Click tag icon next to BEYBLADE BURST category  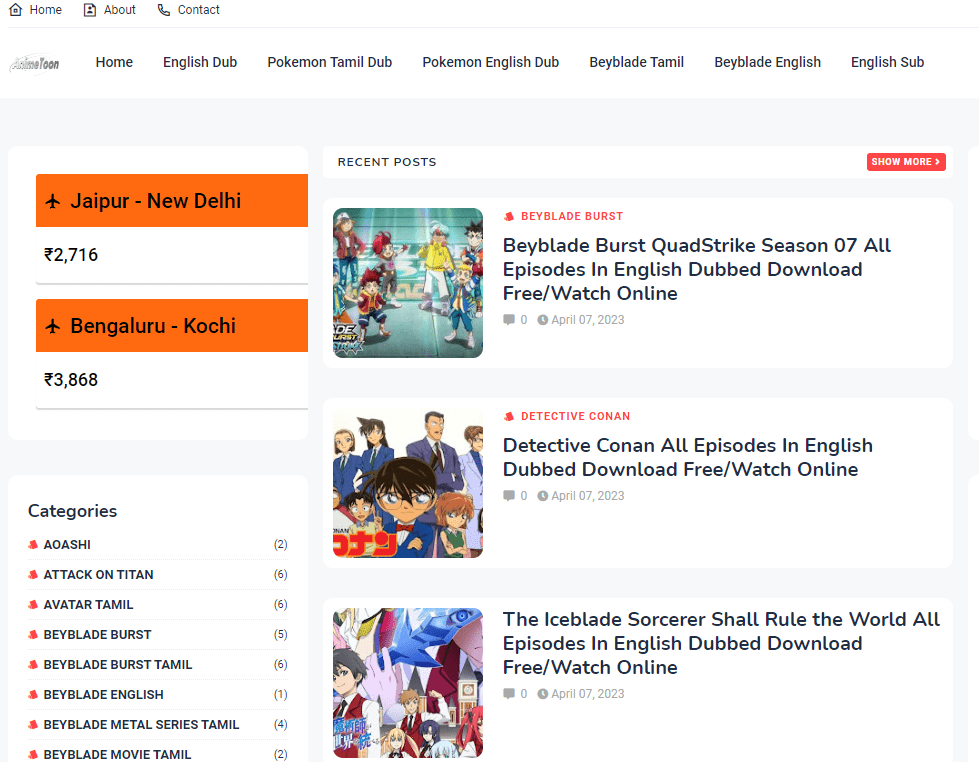coord(33,635)
